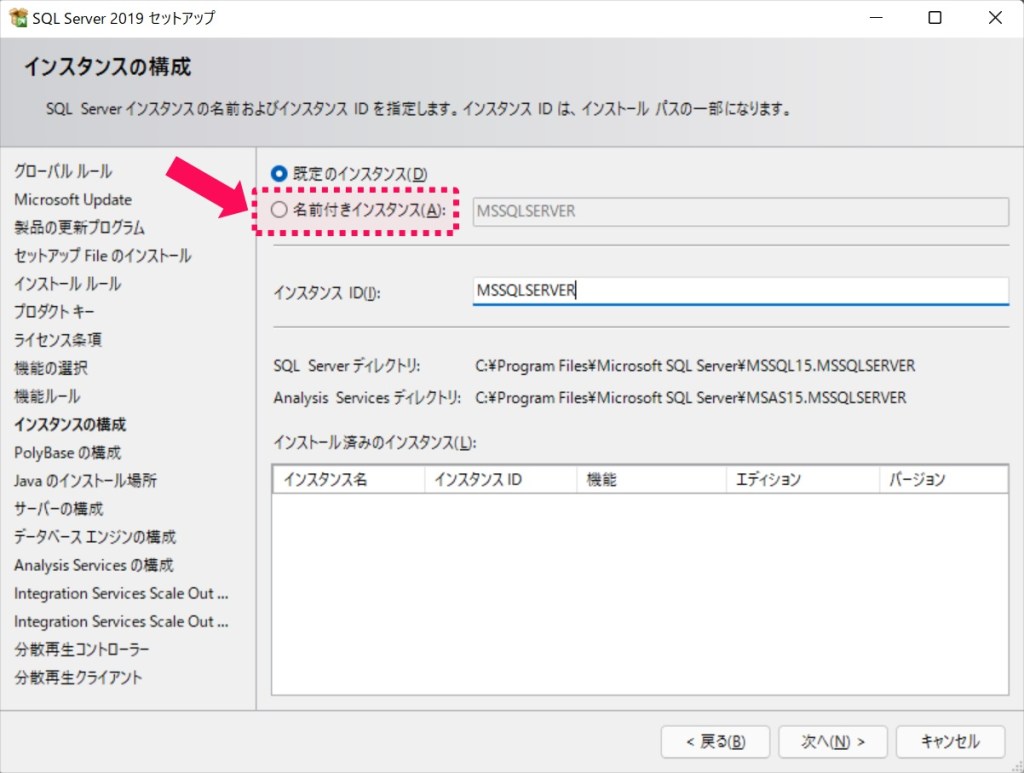Screen dimensions: 1024x773
Task: Select データベース エンジンの構成 step
Action: (95, 537)
